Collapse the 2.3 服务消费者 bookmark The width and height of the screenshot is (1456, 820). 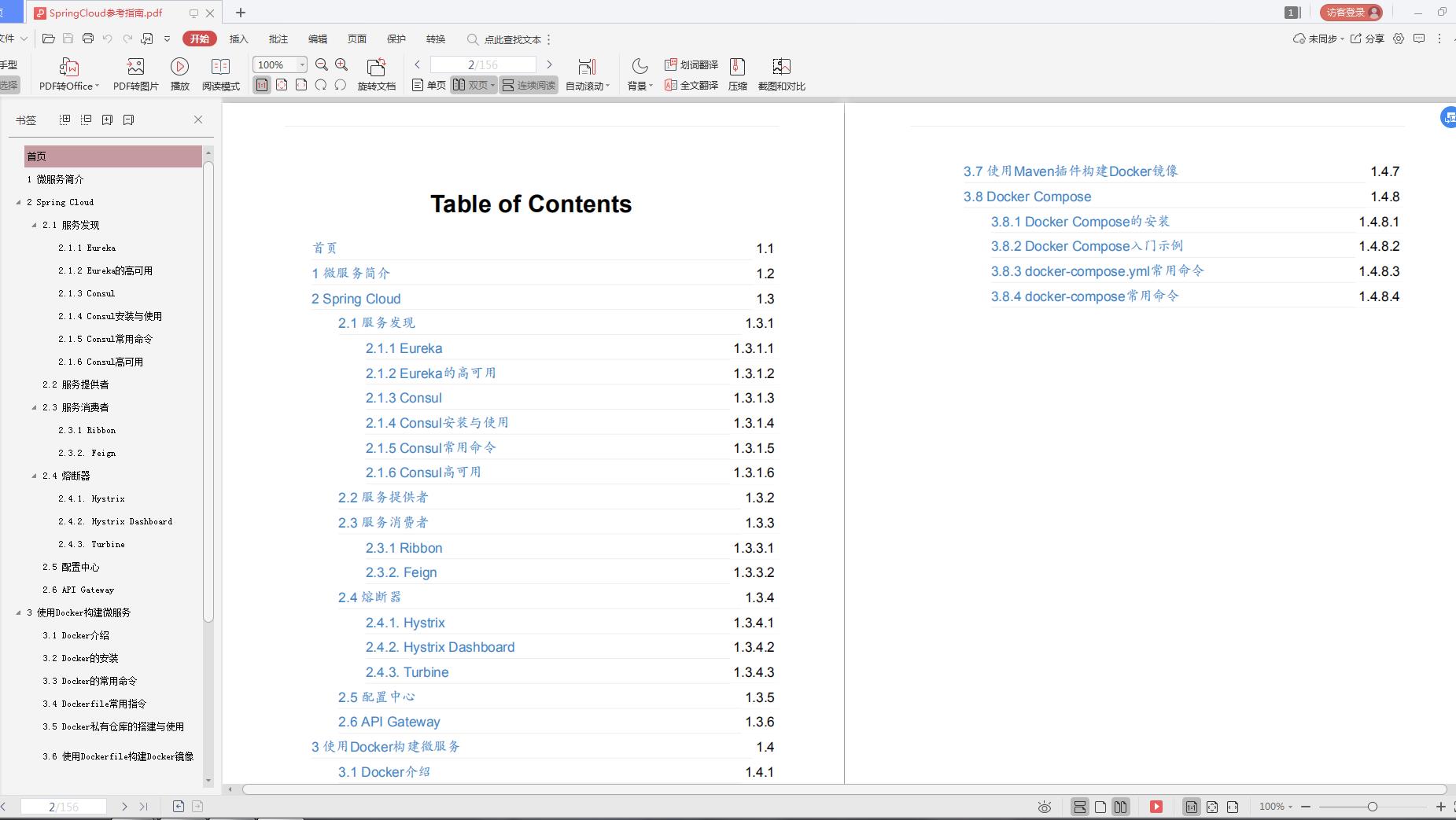(35, 407)
